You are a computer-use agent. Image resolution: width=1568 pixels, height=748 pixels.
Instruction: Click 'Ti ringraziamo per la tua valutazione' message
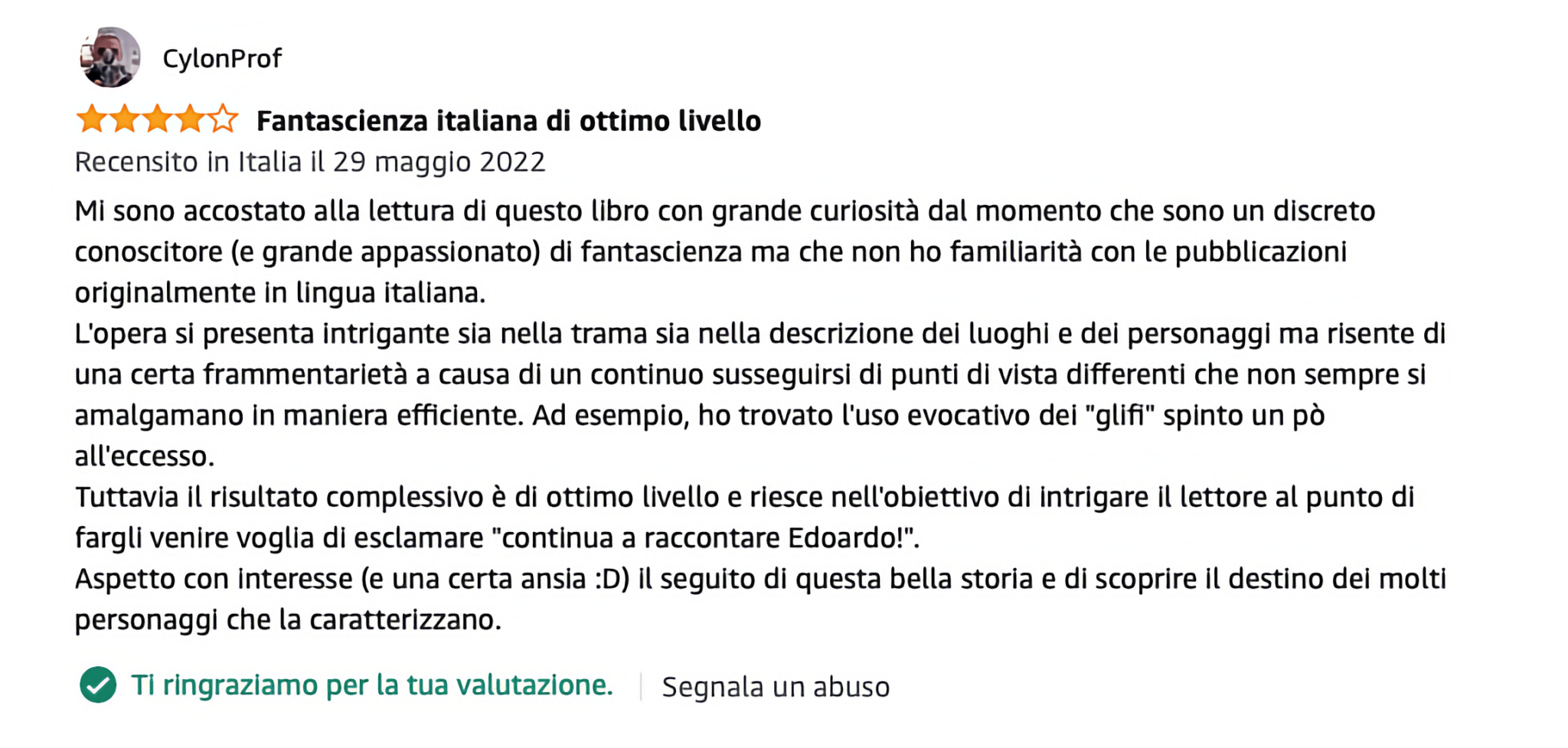[x=372, y=685]
